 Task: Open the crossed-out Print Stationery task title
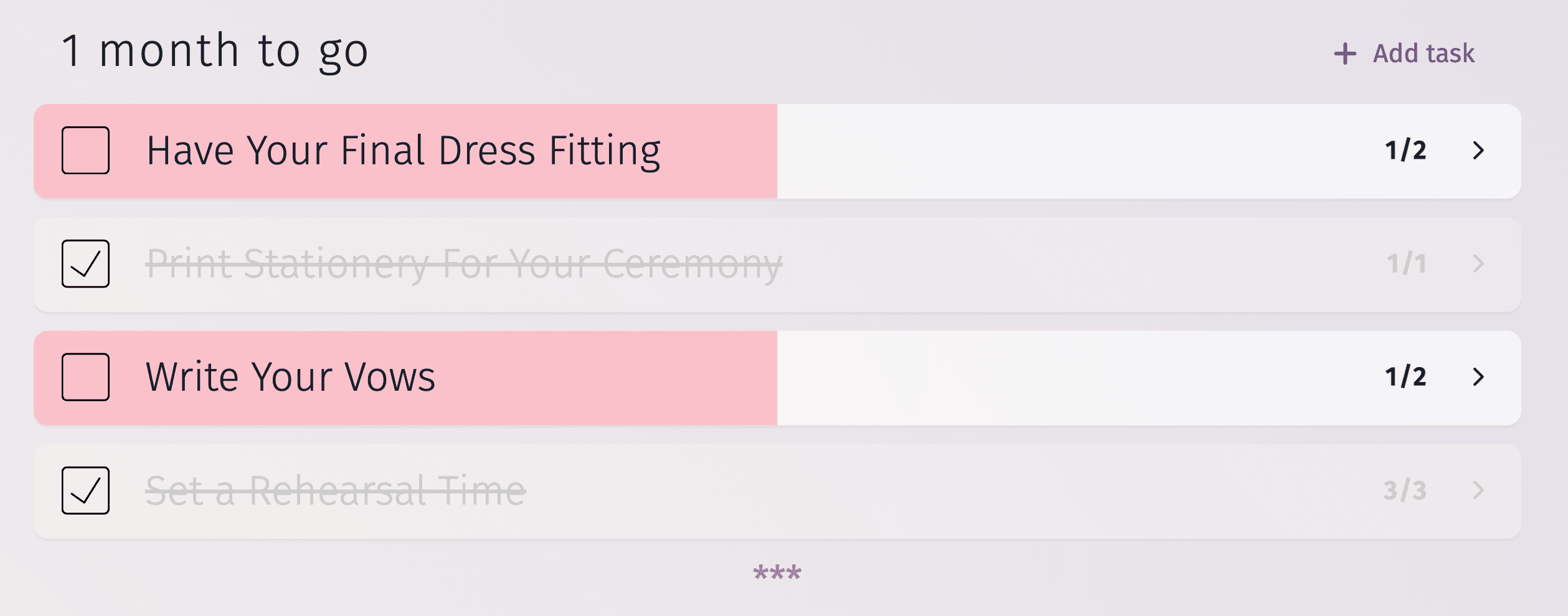pyautogui.click(x=464, y=264)
